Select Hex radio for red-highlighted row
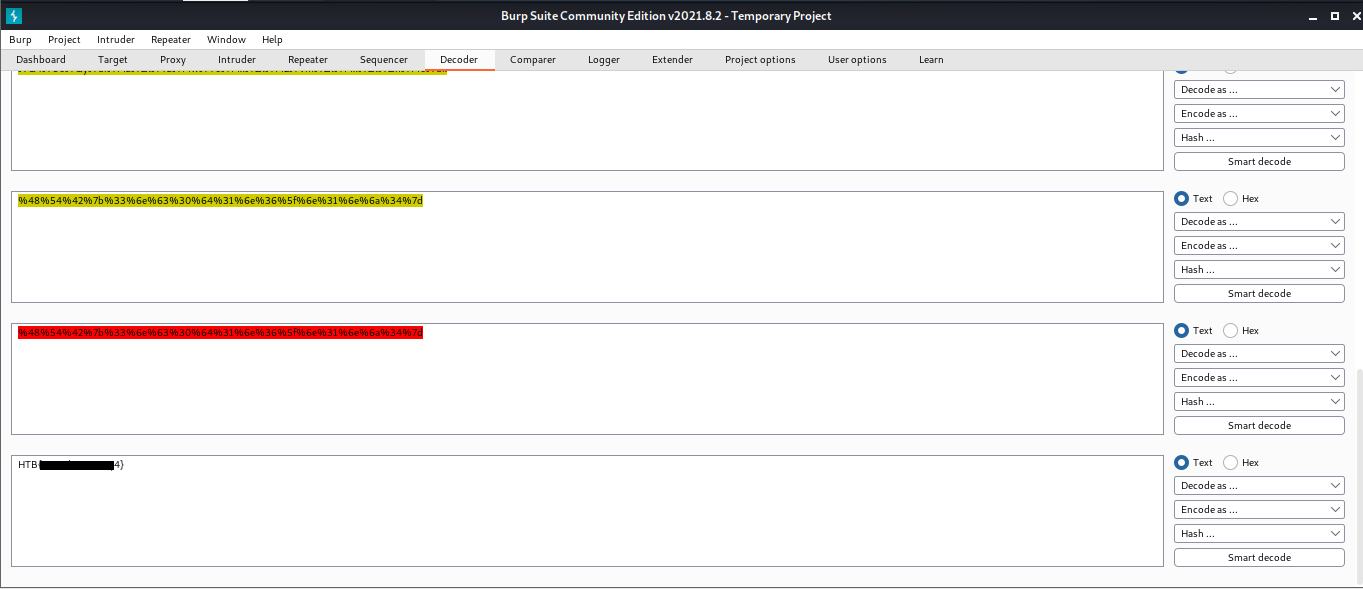1363x589 pixels. [1231, 330]
